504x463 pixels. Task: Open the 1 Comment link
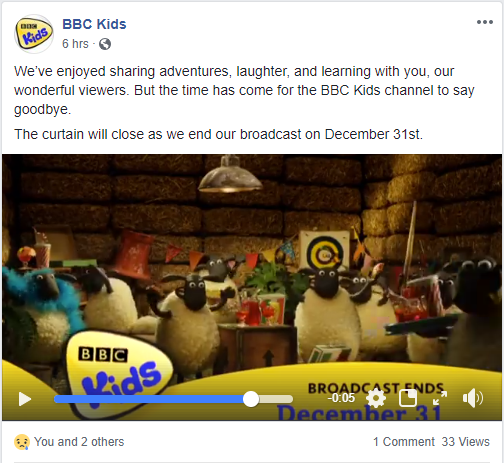404,442
